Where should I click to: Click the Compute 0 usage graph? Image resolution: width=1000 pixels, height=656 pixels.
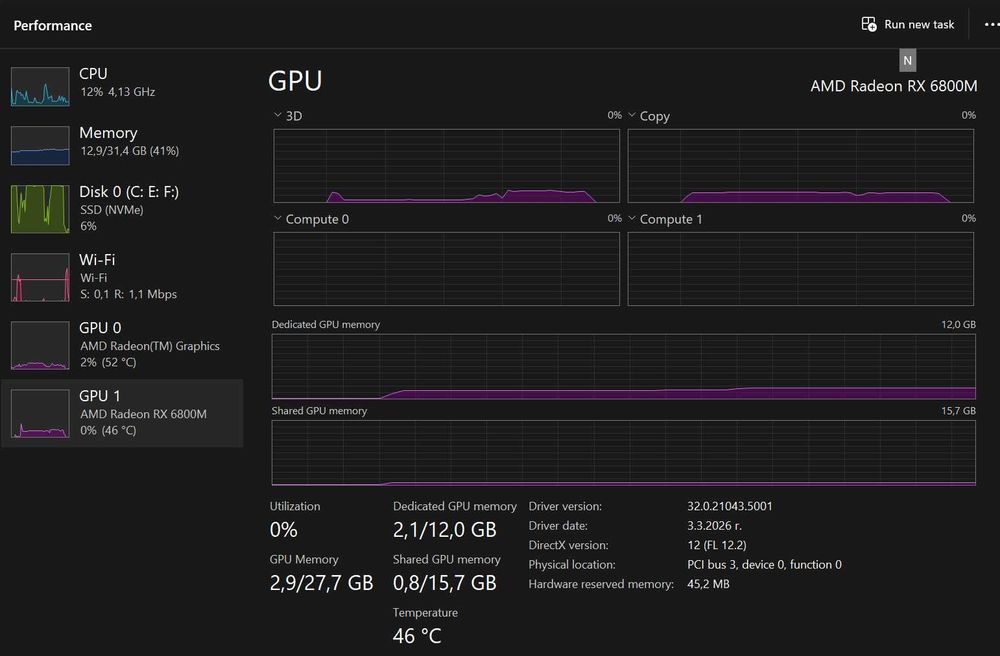pyautogui.click(x=446, y=268)
